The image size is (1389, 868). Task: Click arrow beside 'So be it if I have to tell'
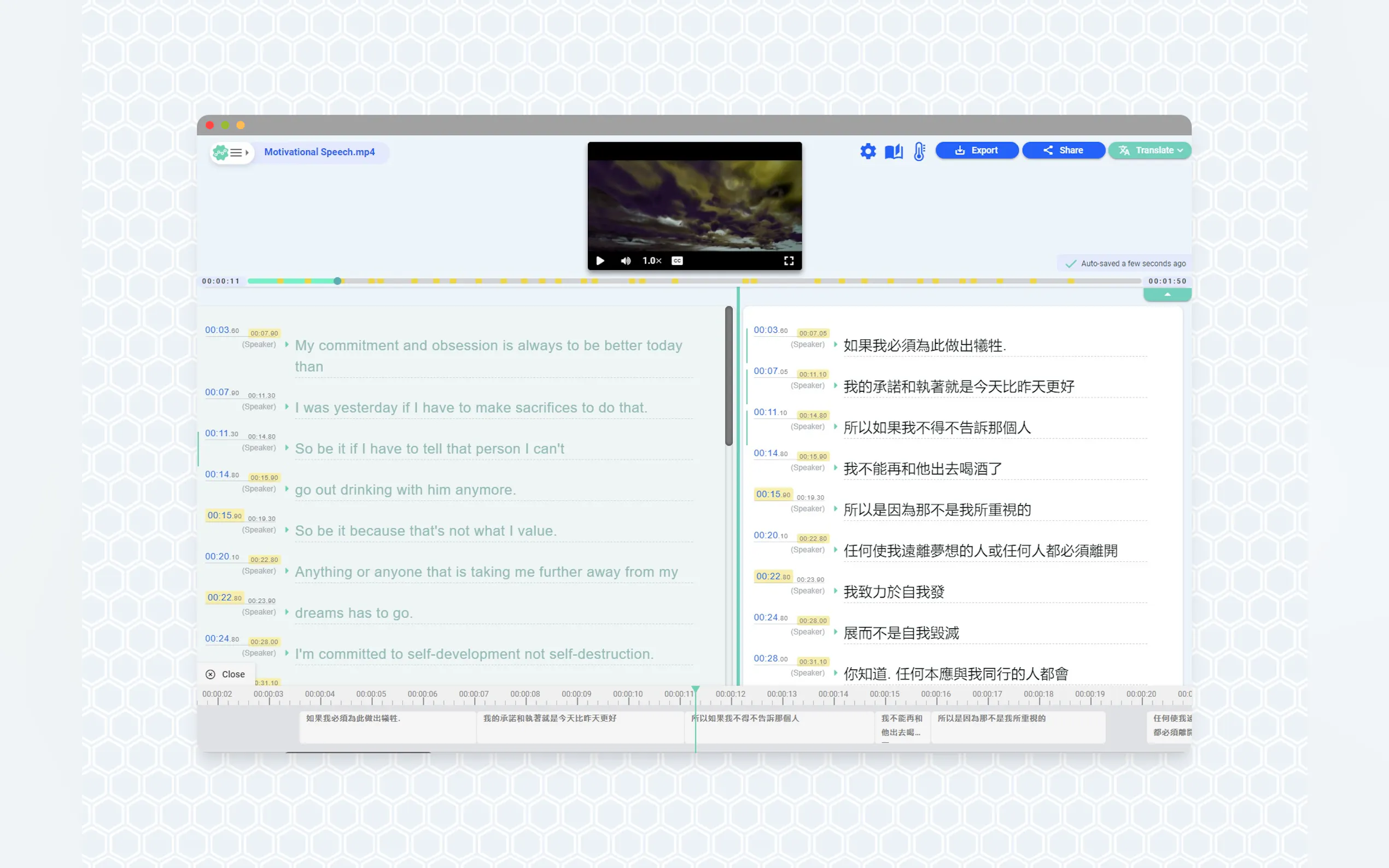(287, 447)
